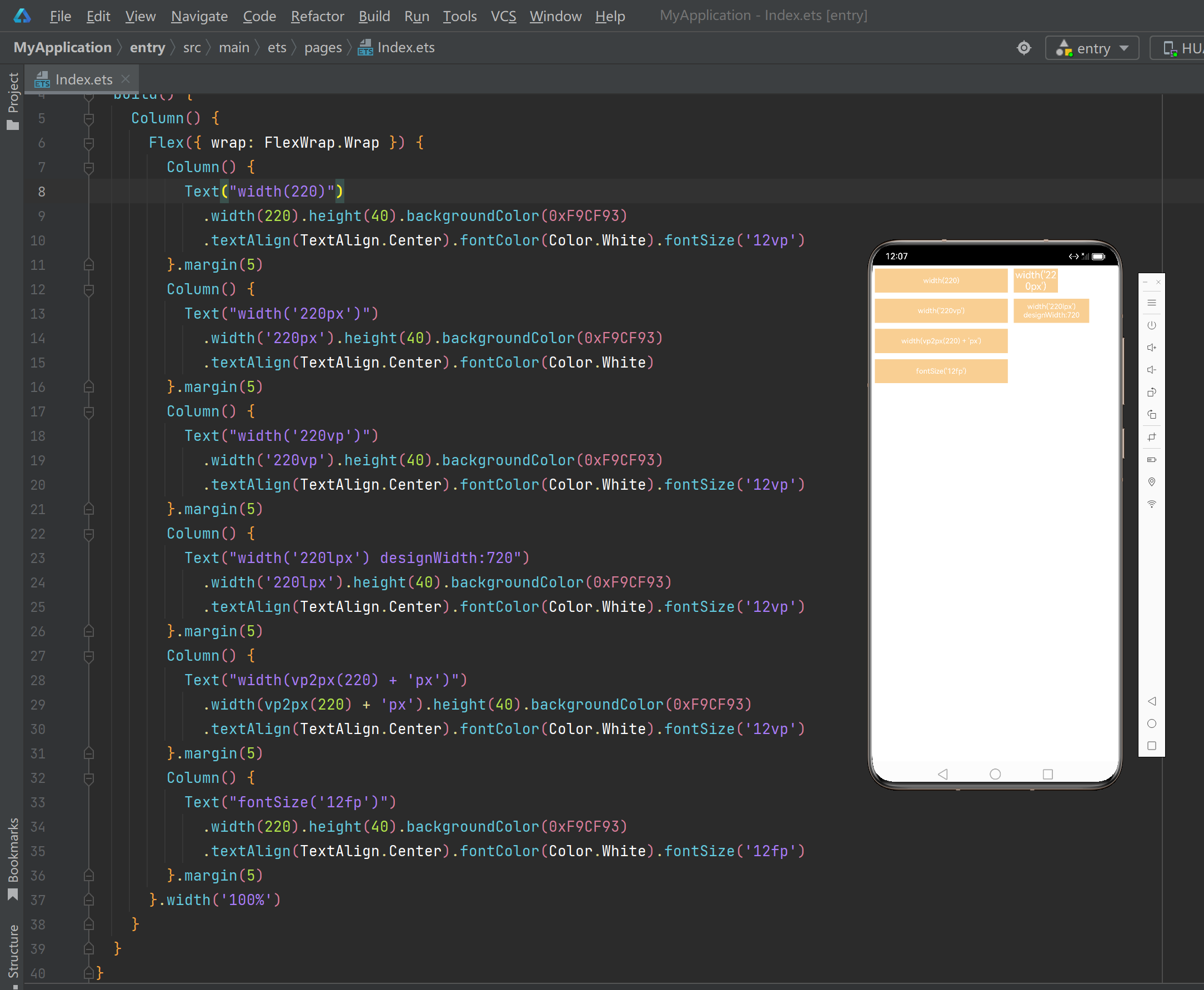Click the emulator battery icon
Image resolution: width=1204 pixels, height=990 pixels.
(1152, 460)
